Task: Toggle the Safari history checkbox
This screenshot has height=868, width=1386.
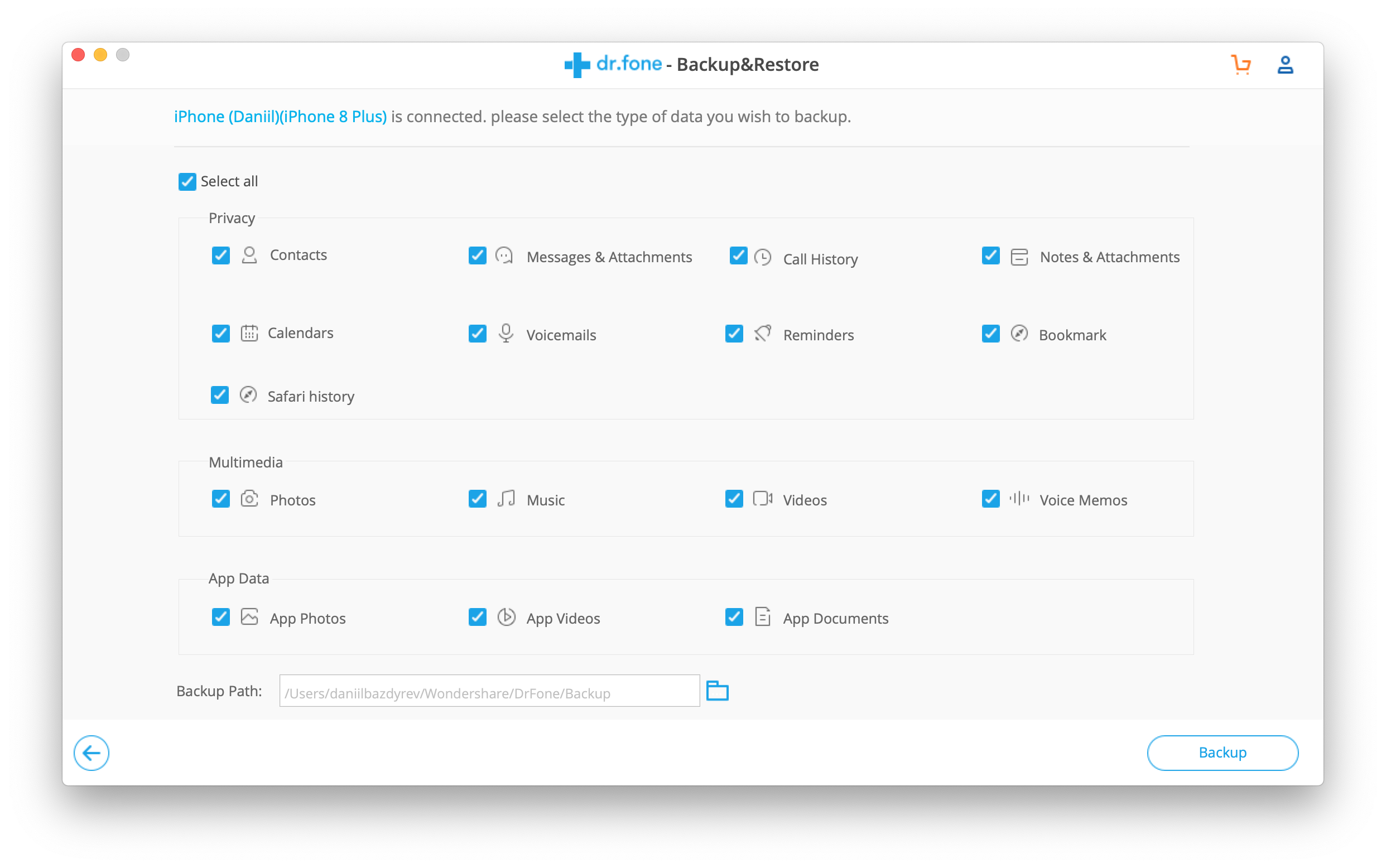Action: pyautogui.click(x=219, y=394)
